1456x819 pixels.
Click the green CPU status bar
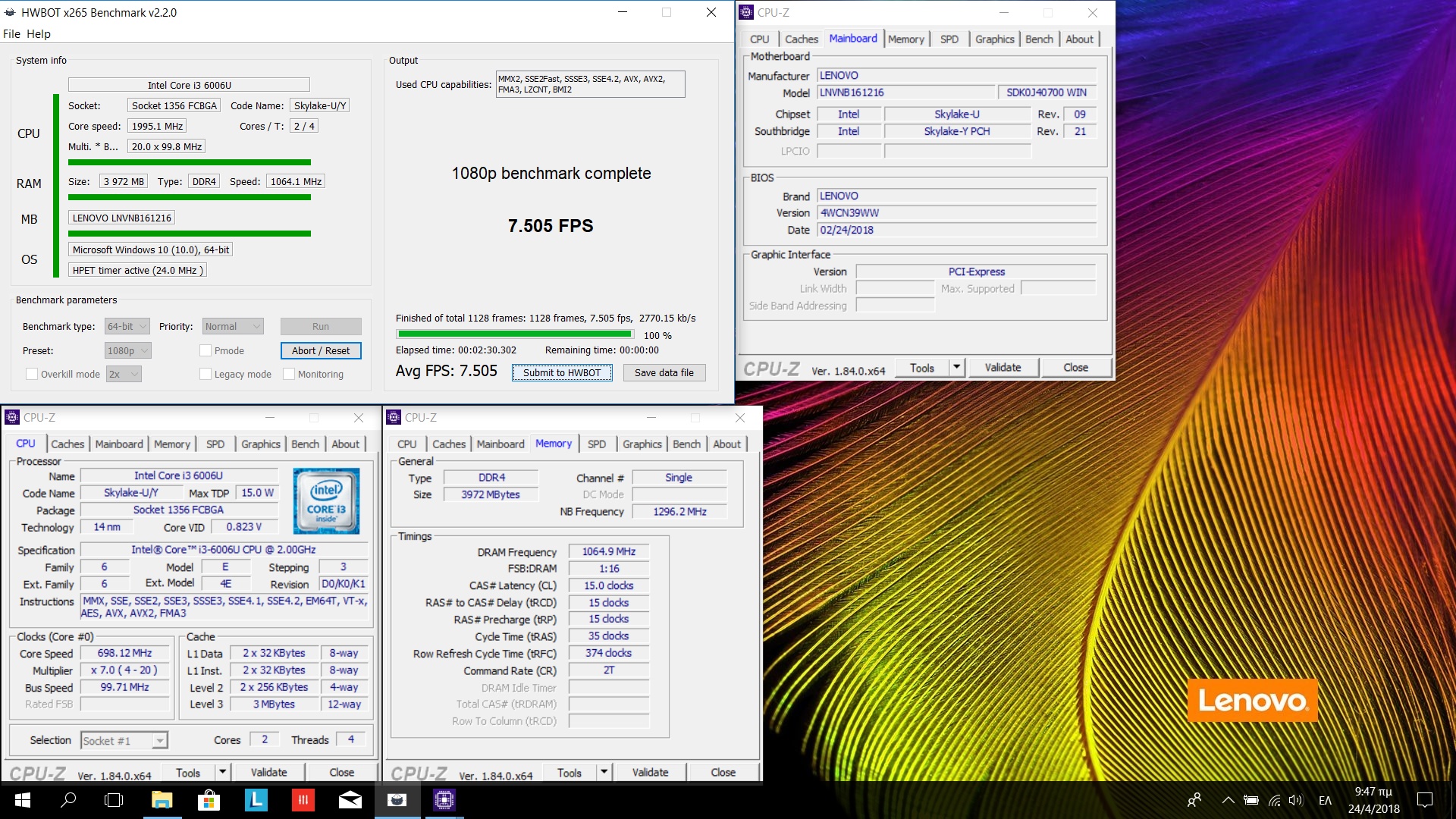click(190, 162)
